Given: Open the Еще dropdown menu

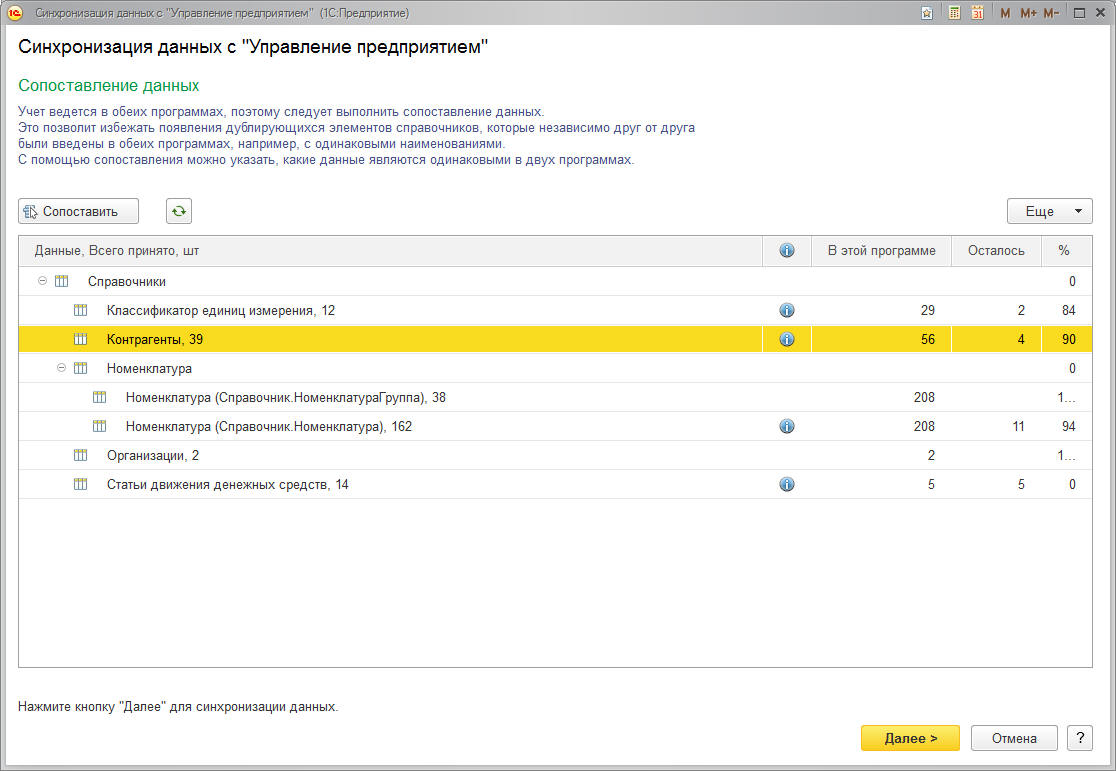Looking at the screenshot, I should [1049, 211].
